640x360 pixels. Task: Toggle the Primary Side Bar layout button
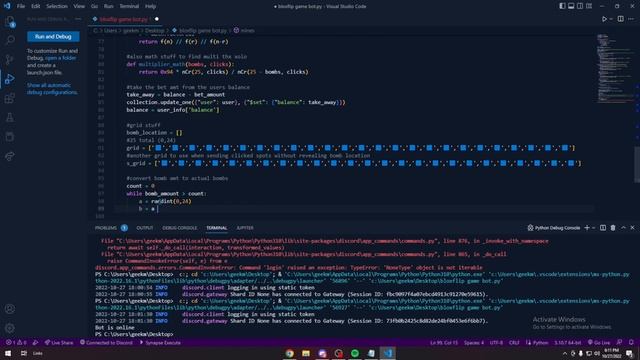click(562, 6)
